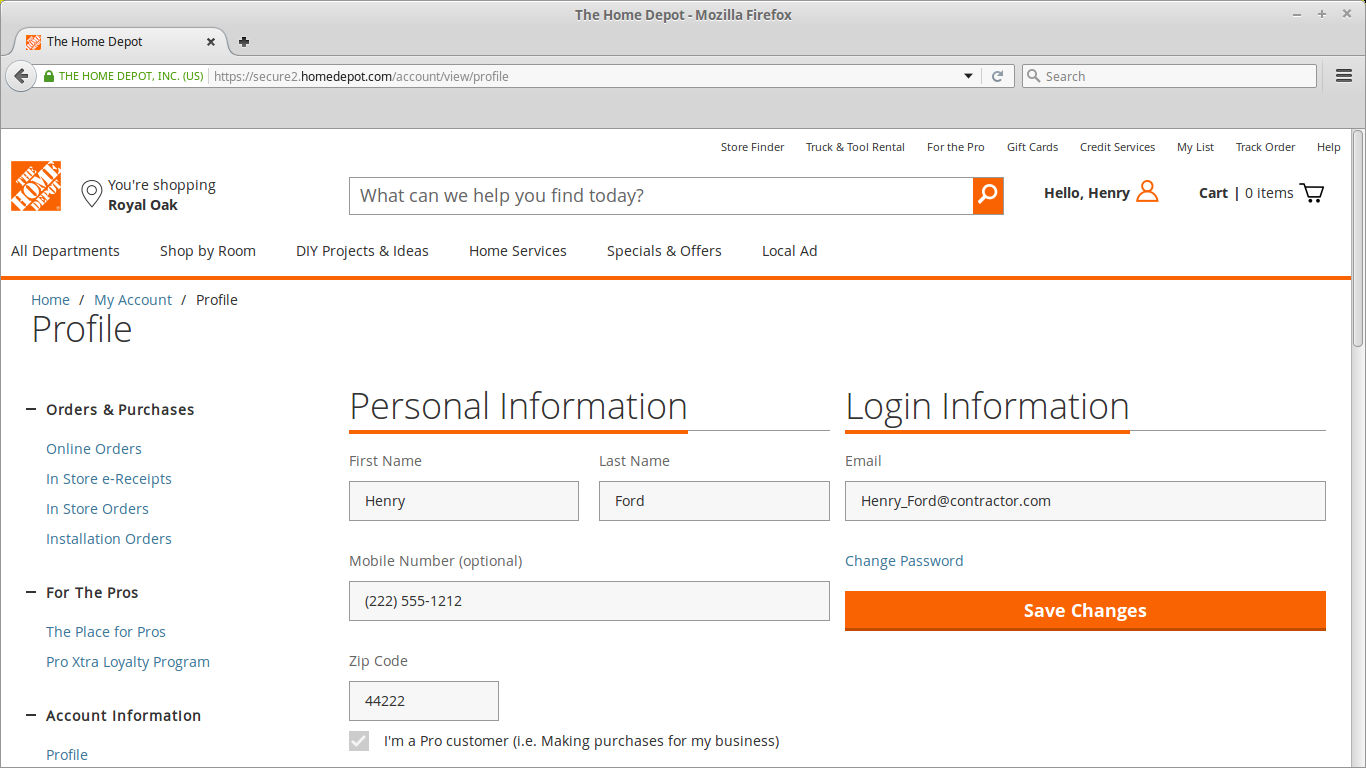Click the location pin next to Royal Oak
Screen dimensions: 1366x768
91,194
